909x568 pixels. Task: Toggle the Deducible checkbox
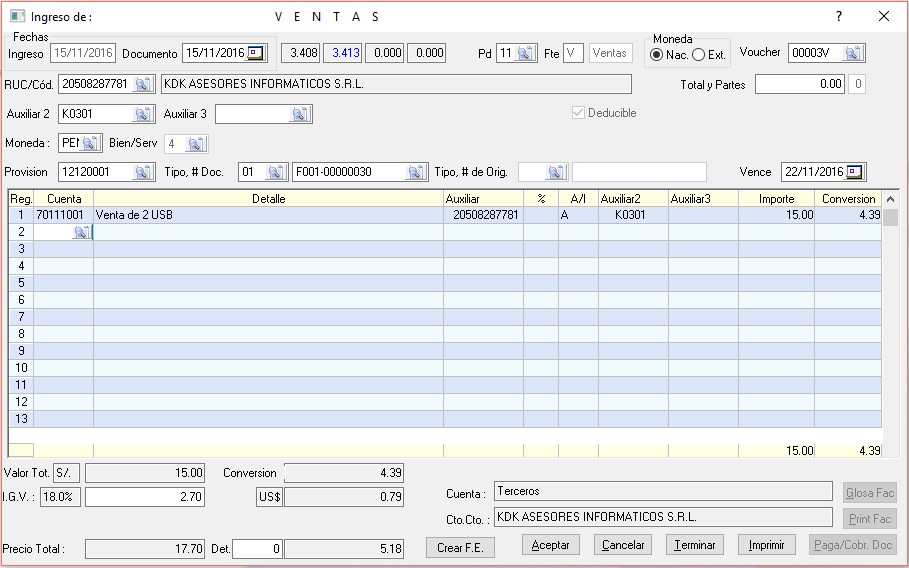pos(578,113)
